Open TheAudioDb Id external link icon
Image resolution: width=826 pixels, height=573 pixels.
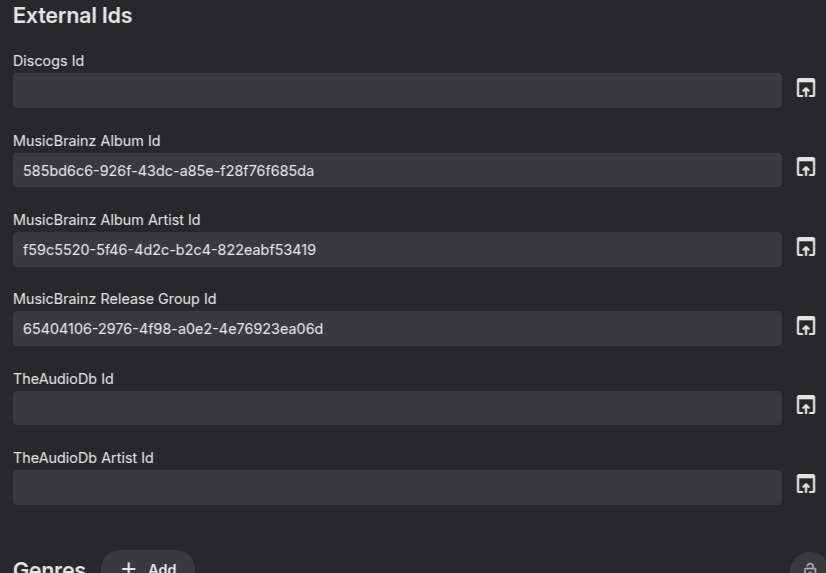(x=805, y=406)
